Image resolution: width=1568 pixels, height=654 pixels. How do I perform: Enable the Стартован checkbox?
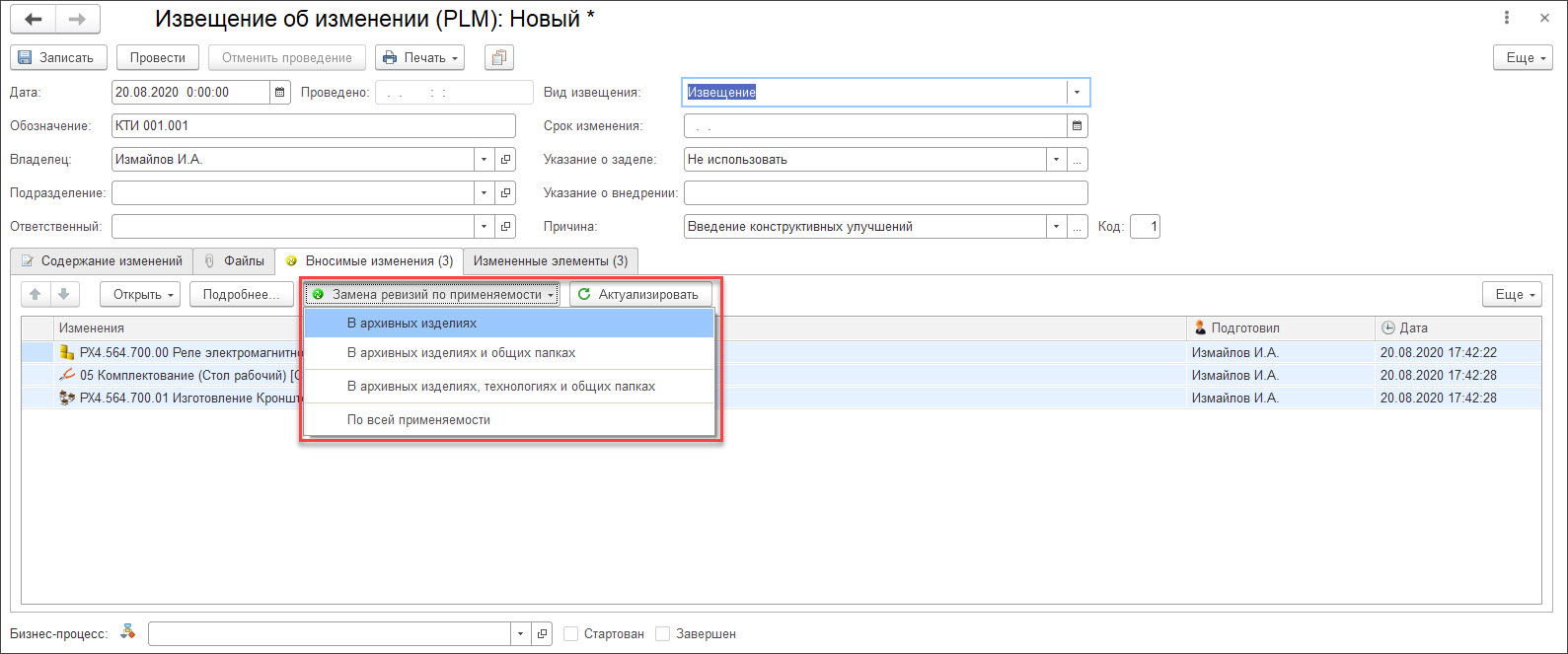click(x=570, y=634)
